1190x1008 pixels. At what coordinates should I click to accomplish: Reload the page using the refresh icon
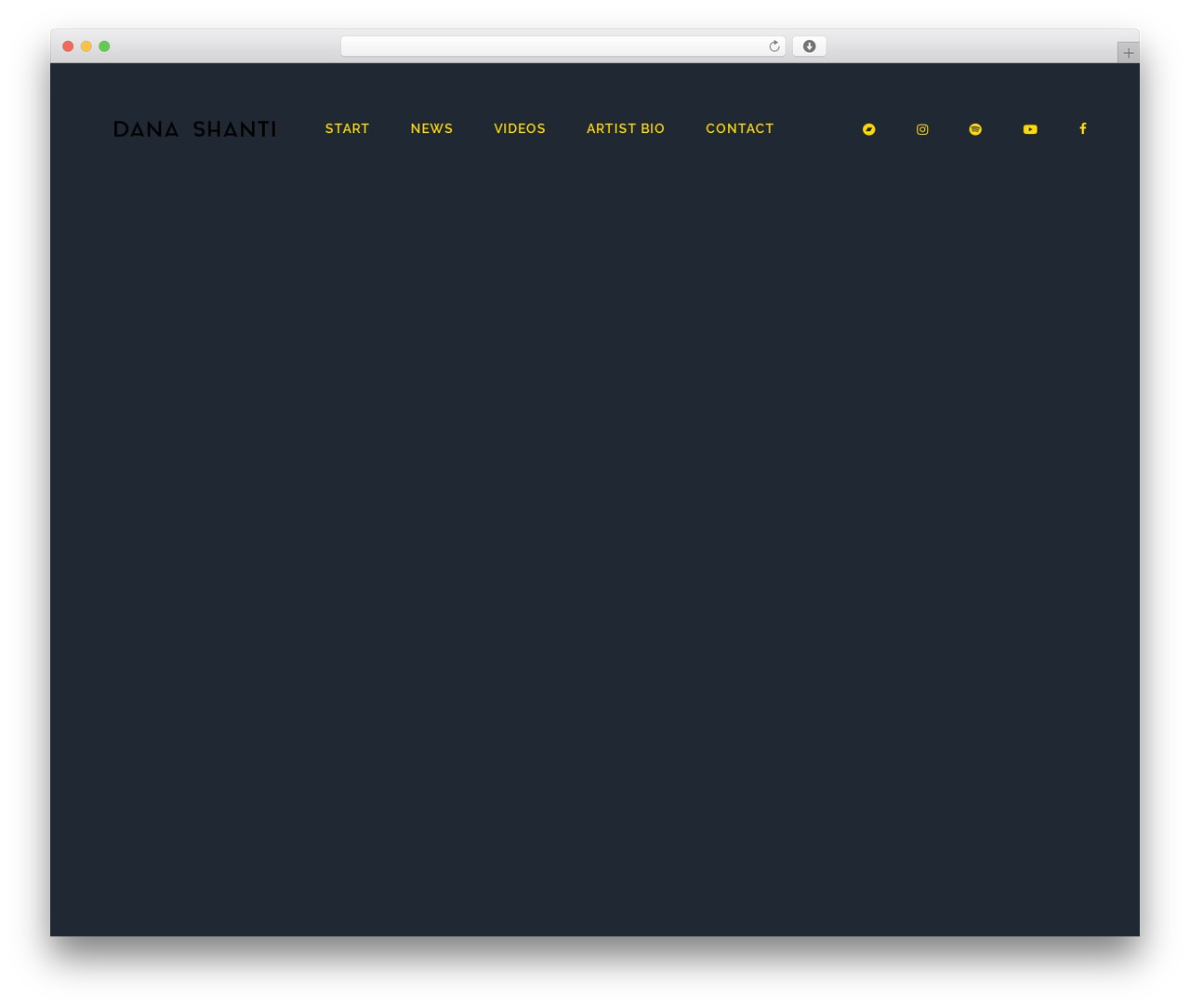click(774, 46)
